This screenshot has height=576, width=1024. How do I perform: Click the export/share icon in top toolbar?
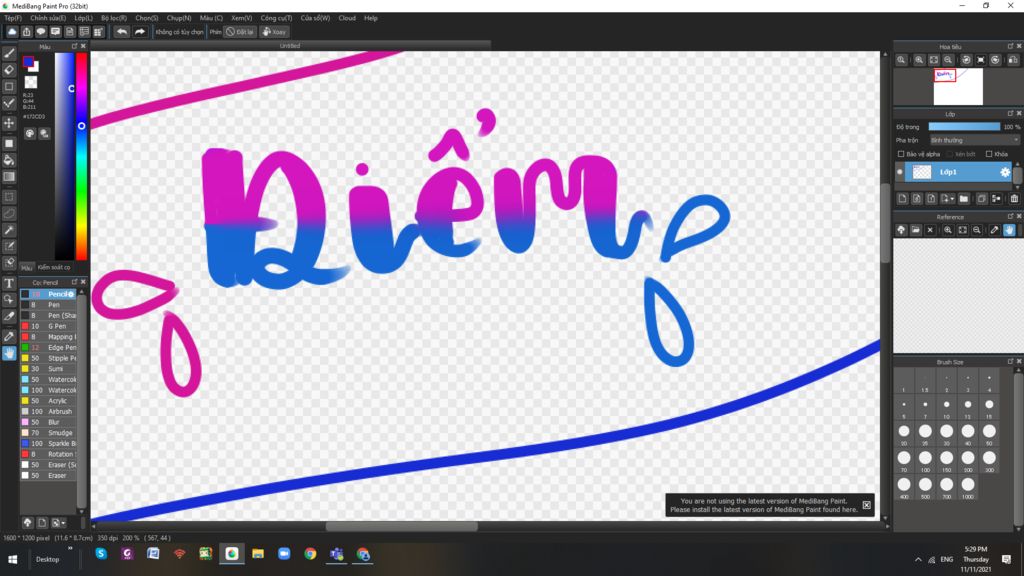coord(27,31)
